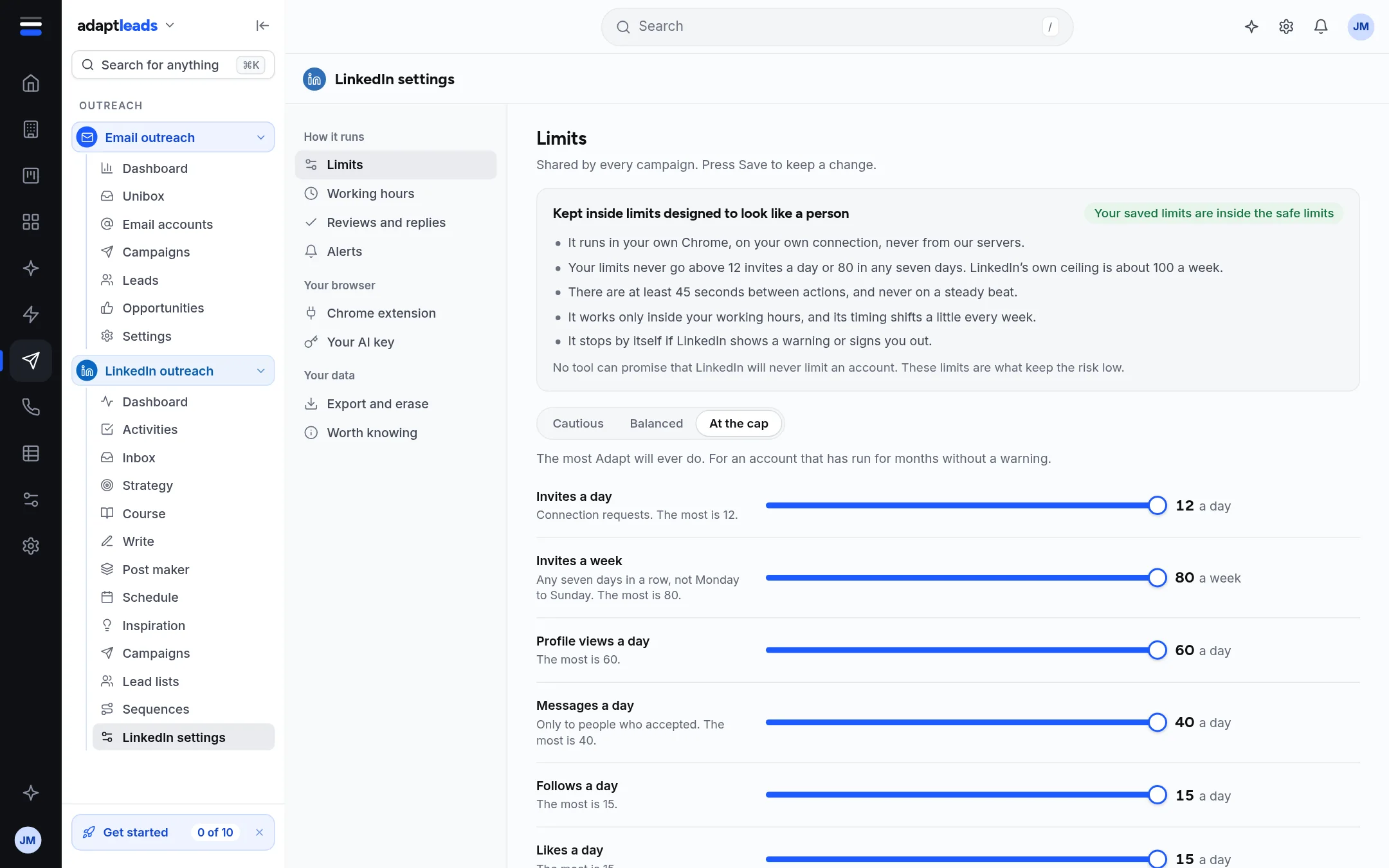Go to Worth knowing section
This screenshot has height=868, width=1389.
395,433
